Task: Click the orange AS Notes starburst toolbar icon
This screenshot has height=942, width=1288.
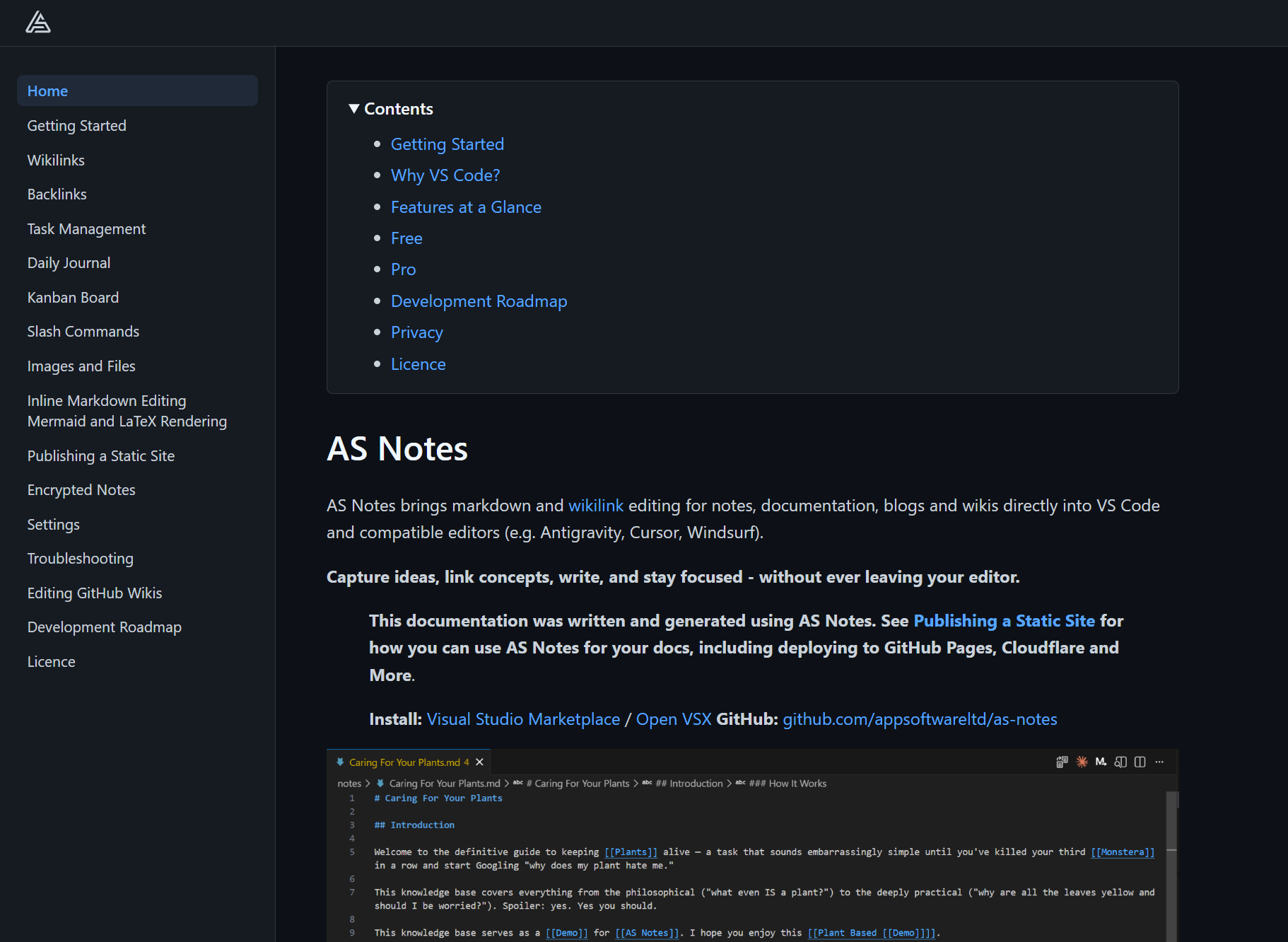Action: click(x=1081, y=762)
